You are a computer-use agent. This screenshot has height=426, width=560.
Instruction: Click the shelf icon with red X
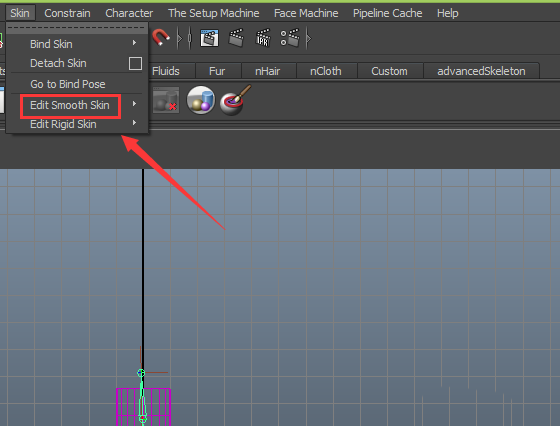166,100
